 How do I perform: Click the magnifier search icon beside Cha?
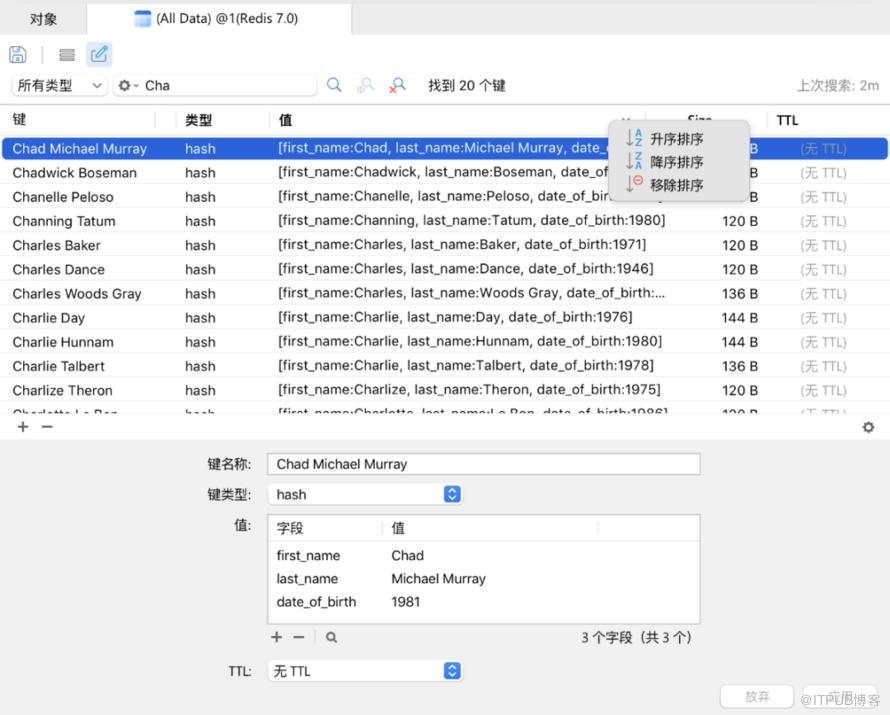(334, 86)
